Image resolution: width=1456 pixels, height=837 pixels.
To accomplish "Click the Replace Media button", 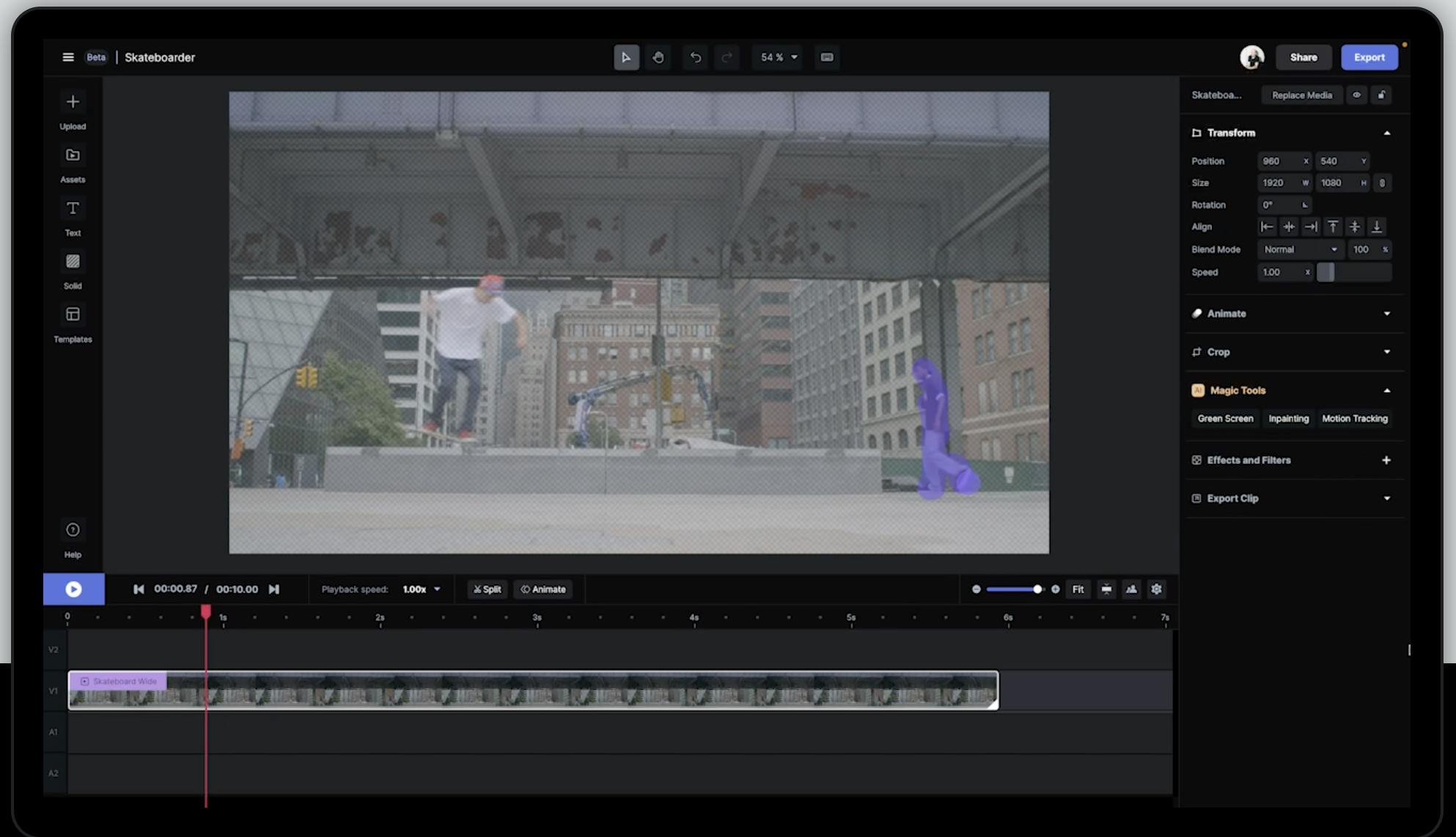I will click(1301, 95).
